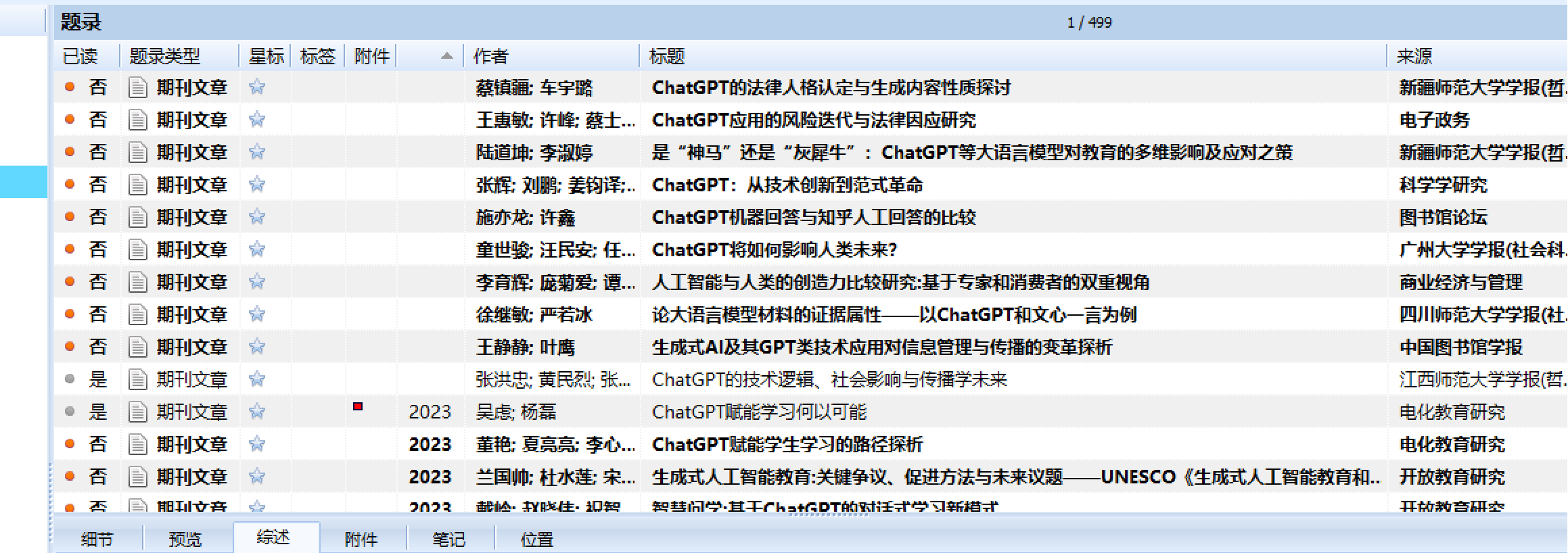Image resolution: width=1568 pixels, height=553 pixels.
Task: Sort records by the 作者 column header
Action: pyautogui.click(x=490, y=56)
